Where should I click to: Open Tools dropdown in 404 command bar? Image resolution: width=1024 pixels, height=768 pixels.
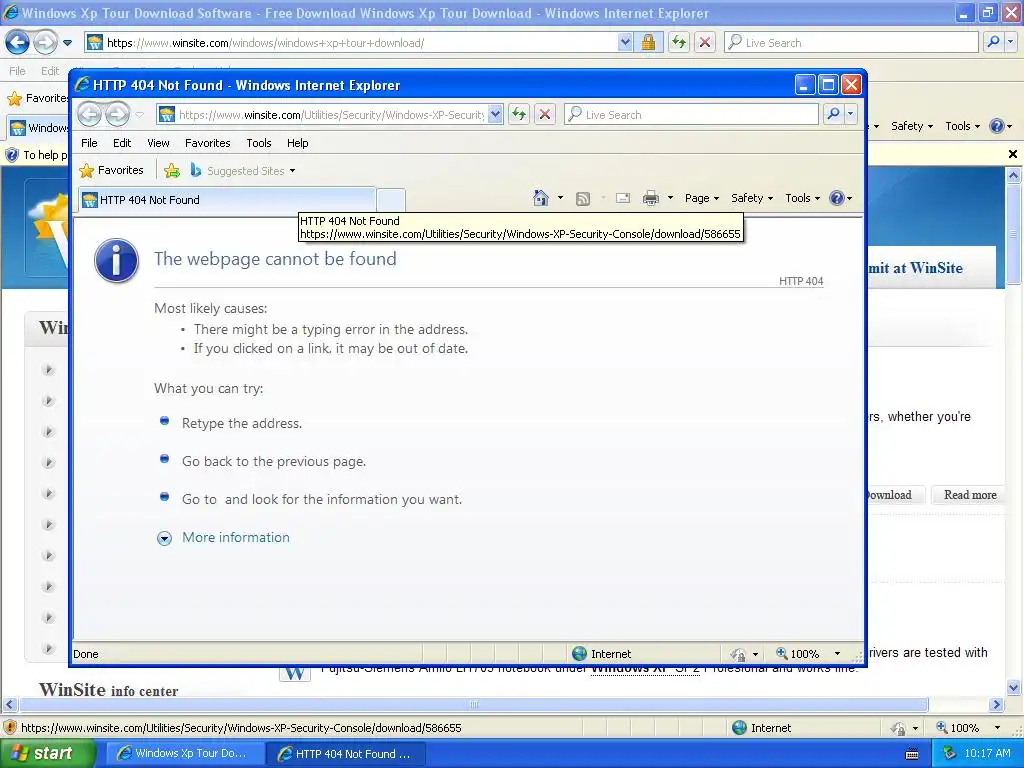[802, 198]
